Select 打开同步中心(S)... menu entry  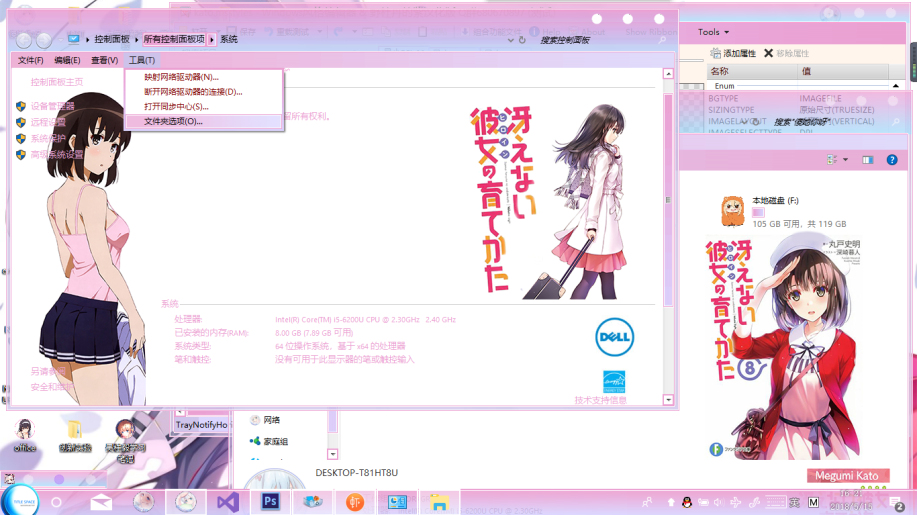pyautogui.click(x=204, y=106)
